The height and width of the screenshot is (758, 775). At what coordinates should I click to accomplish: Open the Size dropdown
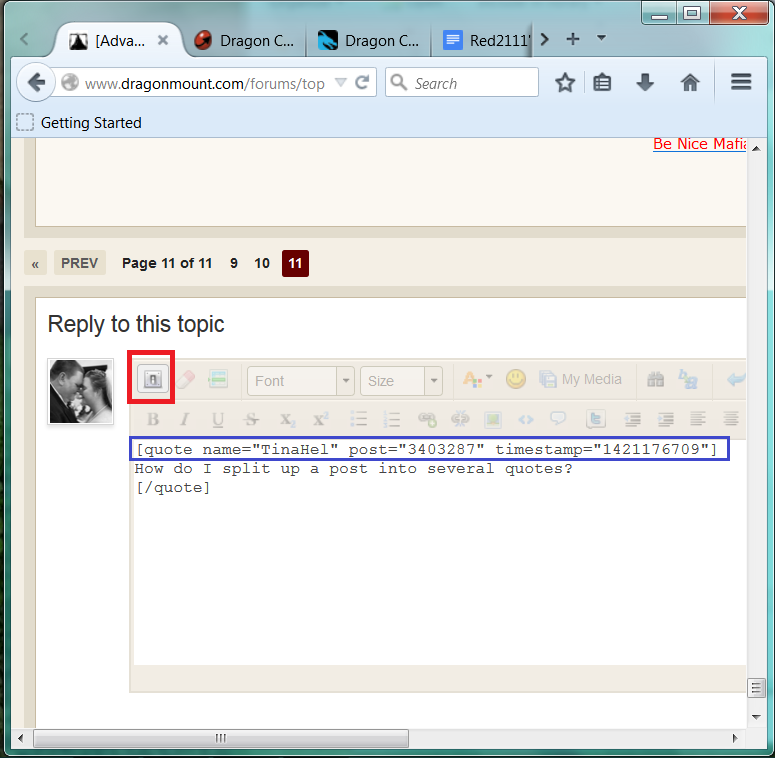click(x=400, y=381)
